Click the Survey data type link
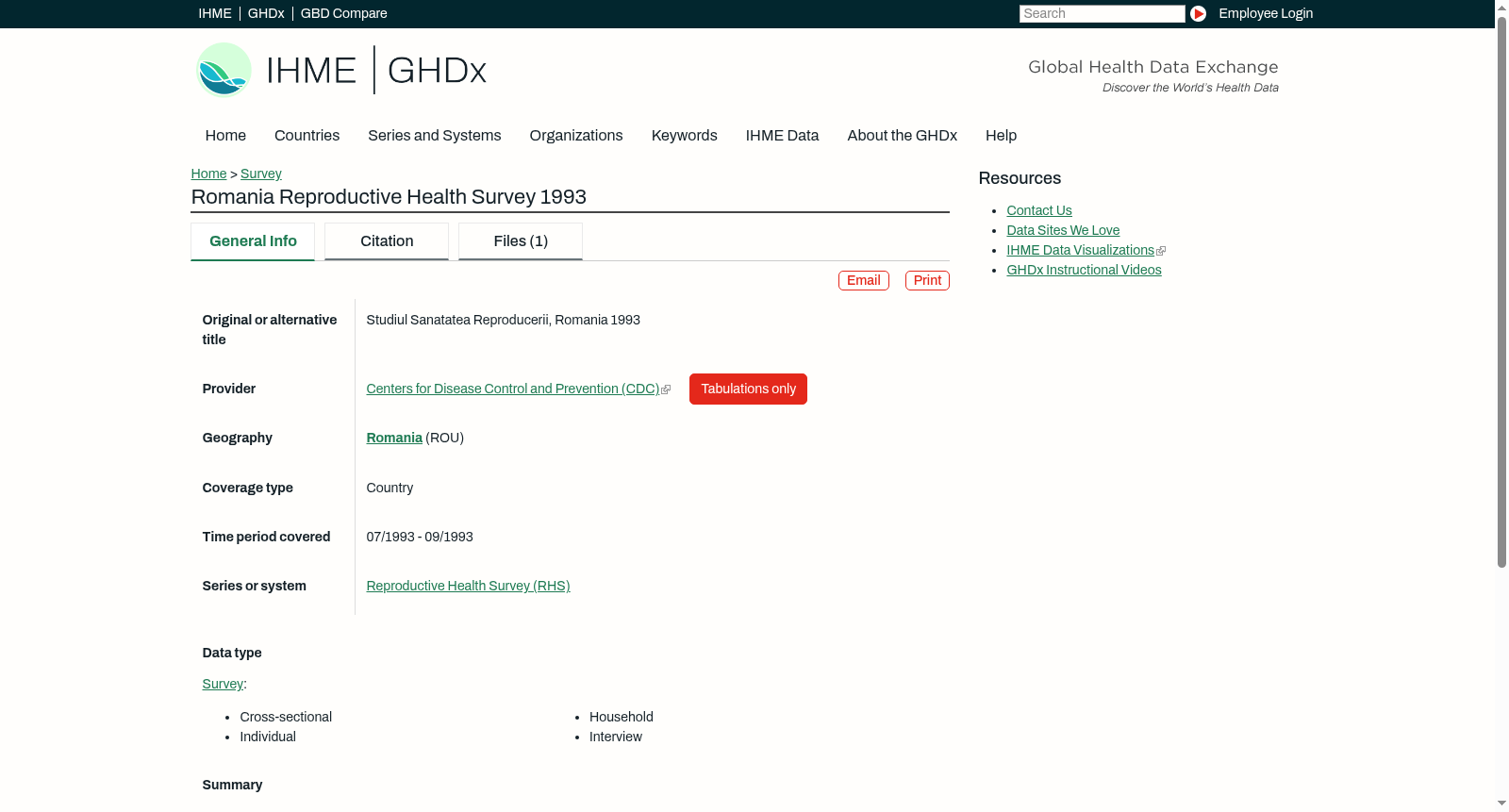Image resolution: width=1509 pixels, height=812 pixels. click(x=223, y=685)
